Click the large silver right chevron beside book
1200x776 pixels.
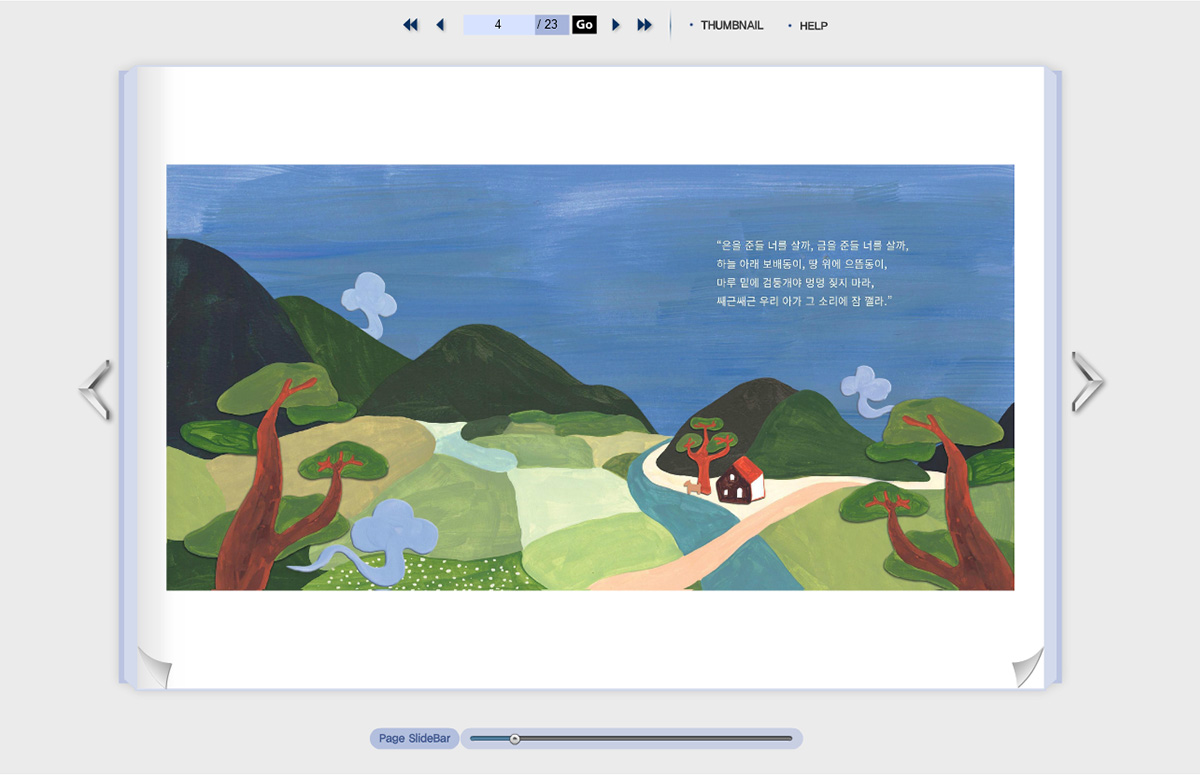click(1087, 381)
